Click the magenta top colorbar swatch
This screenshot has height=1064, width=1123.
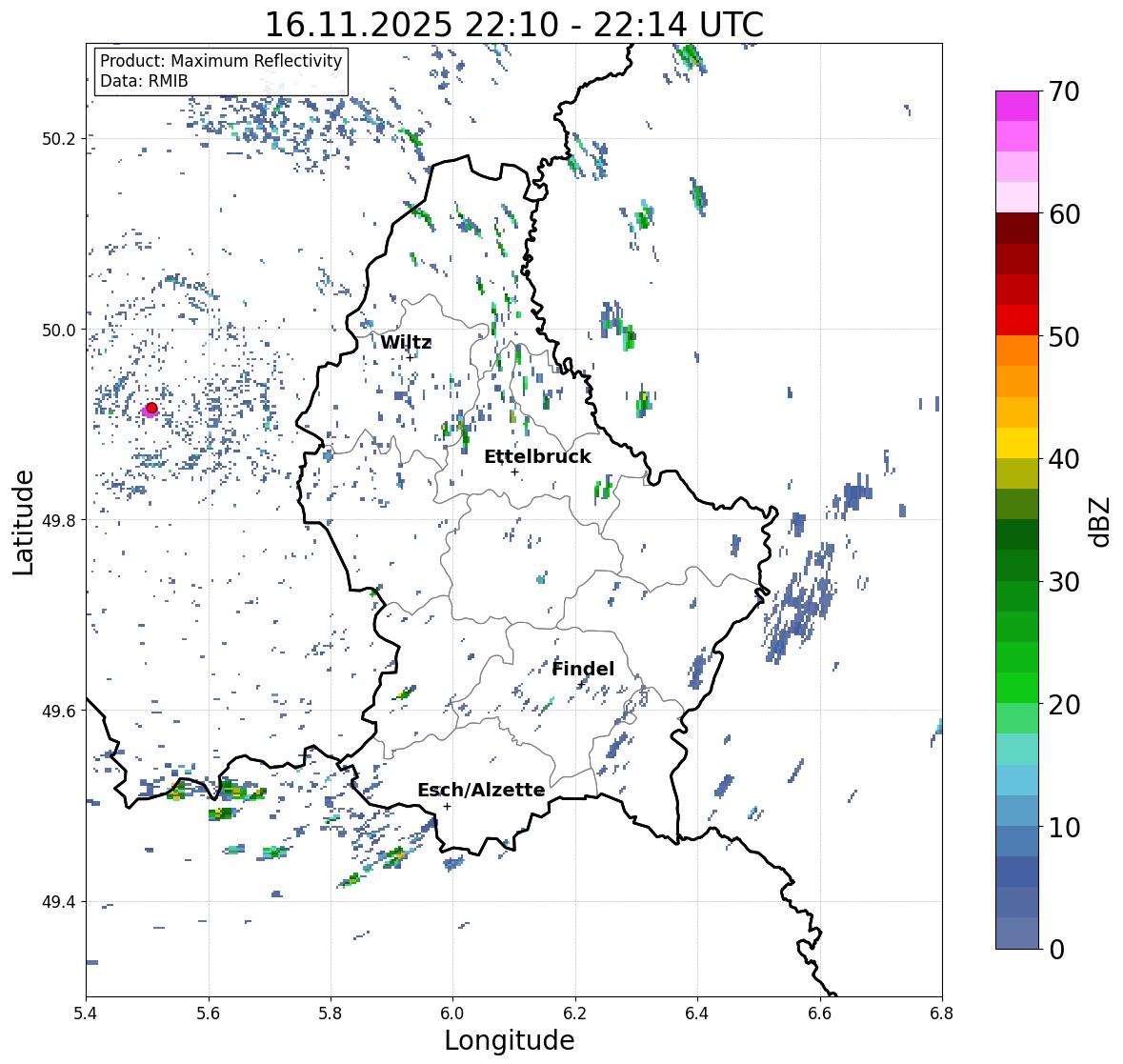(1017, 106)
